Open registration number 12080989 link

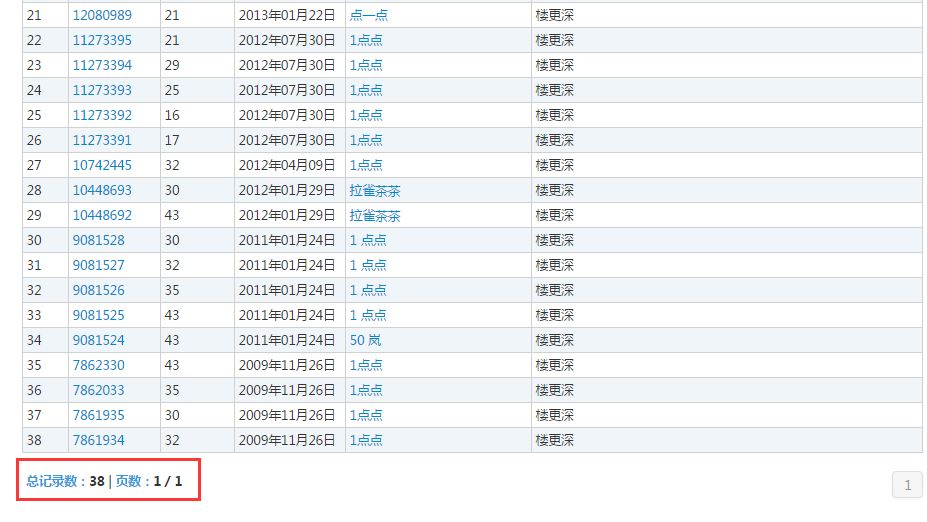click(x=102, y=15)
